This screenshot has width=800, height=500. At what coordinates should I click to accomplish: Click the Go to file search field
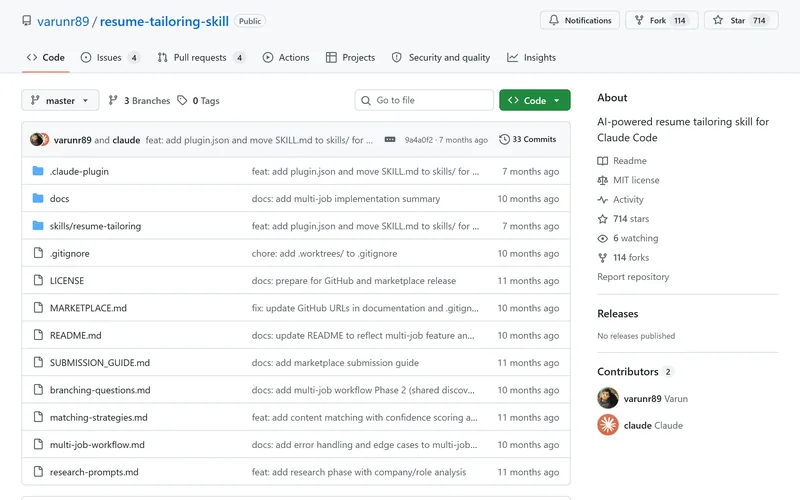click(x=424, y=101)
